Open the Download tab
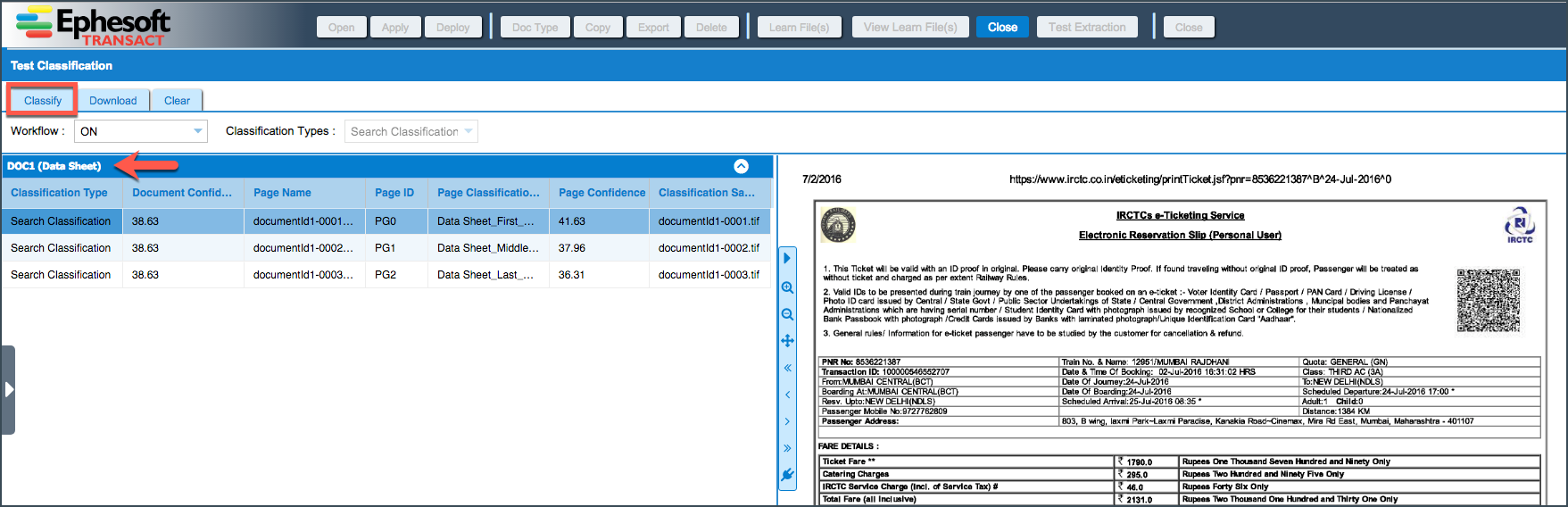This screenshot has height=507, width=1568. pyautogui.click(x=113, y=100)
